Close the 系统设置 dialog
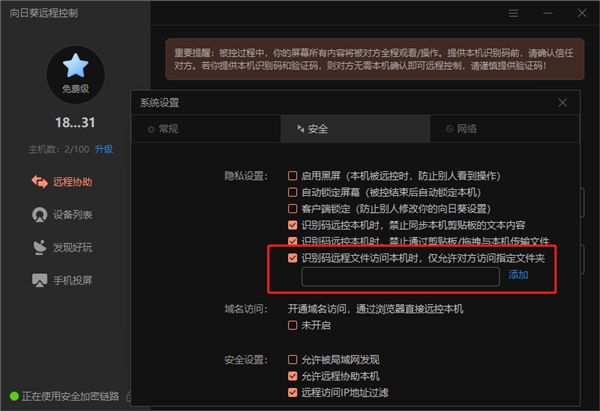The width and height of the screenshot is (600, 411). (562, 103)
